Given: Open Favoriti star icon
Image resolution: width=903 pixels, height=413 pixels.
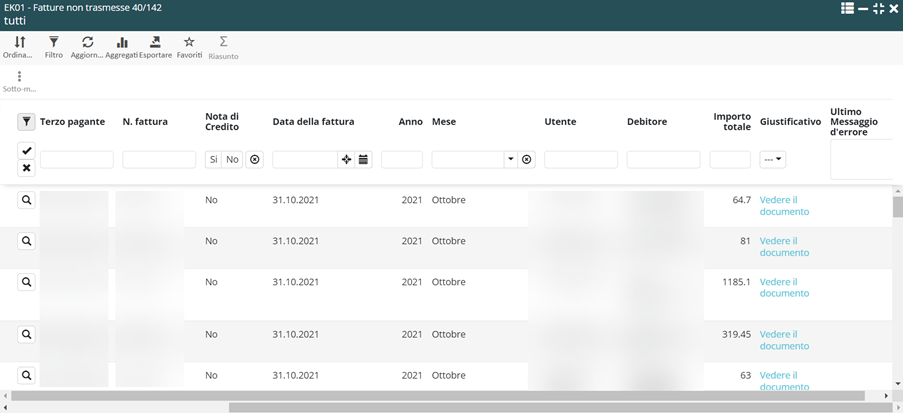Looking at the screenshot, I should 189,43.
